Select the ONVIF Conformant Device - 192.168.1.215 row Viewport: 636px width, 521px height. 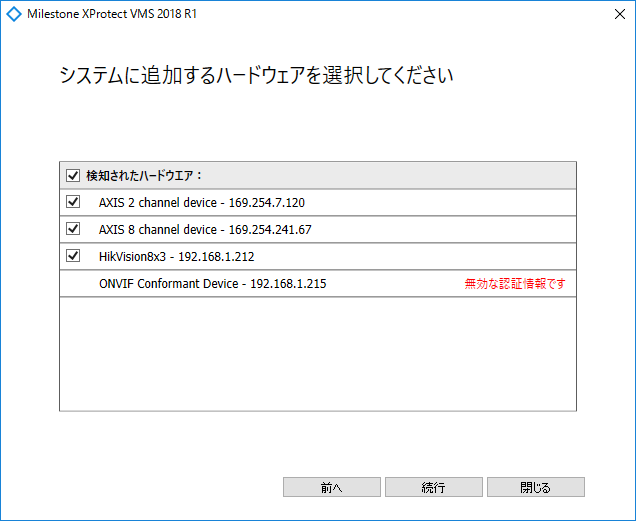(x=318, y=284)
